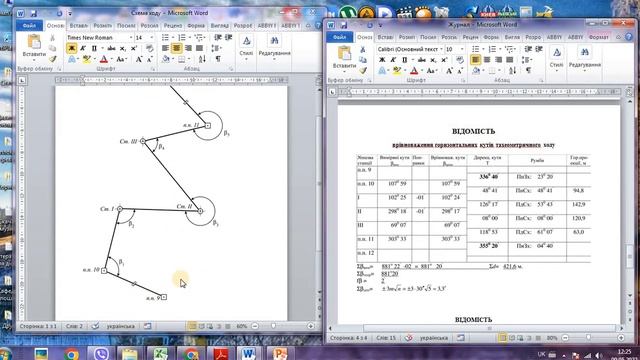Switch to Рецензування tab in Журнал window
This screenshot has height=360, width=640.
470,37
